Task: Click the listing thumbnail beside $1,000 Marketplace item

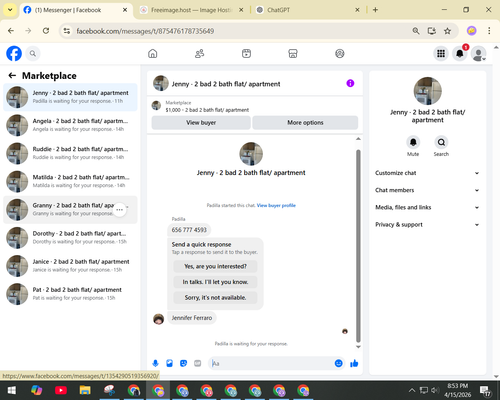Action: [x=156, y=106]
